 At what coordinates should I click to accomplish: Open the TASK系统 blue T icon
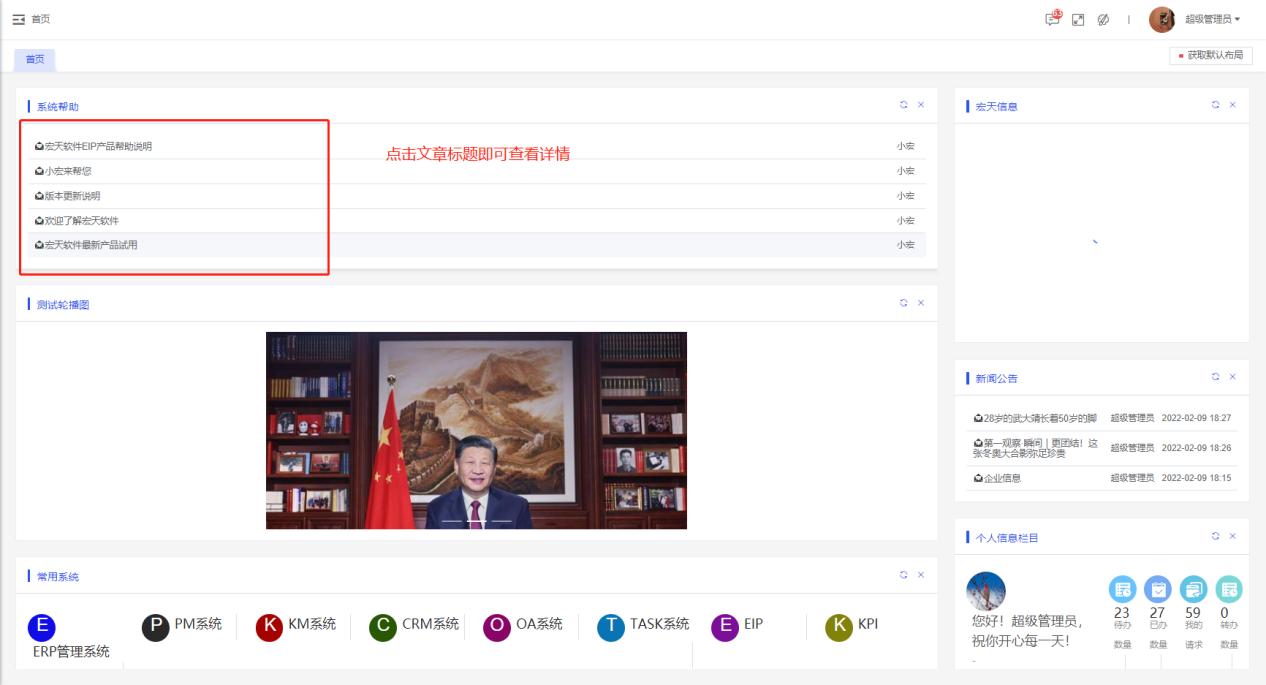(611, 627)
